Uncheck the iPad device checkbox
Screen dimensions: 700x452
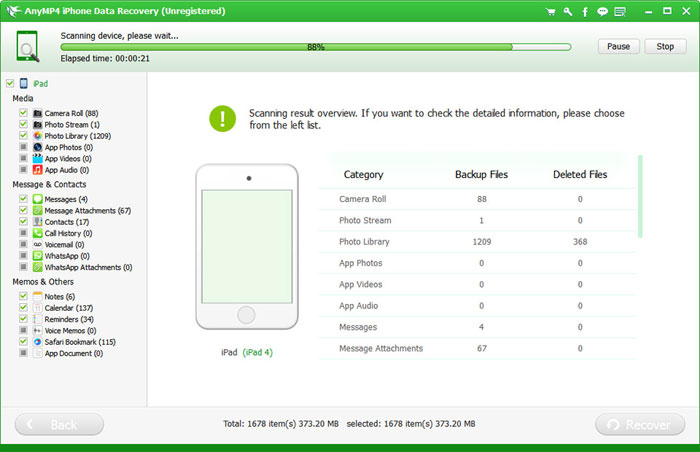(x=9, y=84)
